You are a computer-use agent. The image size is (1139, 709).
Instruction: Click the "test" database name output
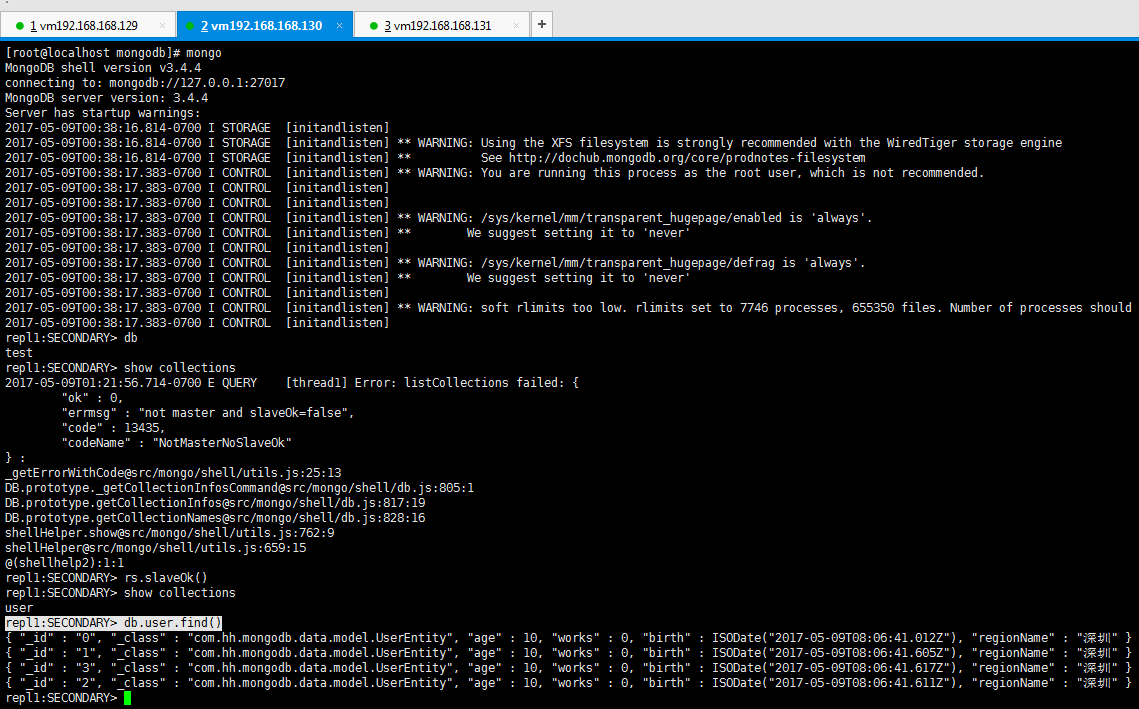[x=19, y=353]
